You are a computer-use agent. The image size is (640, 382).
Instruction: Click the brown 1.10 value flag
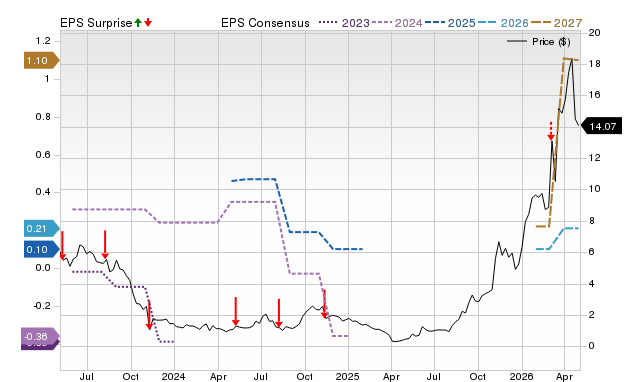pos(41,61)
